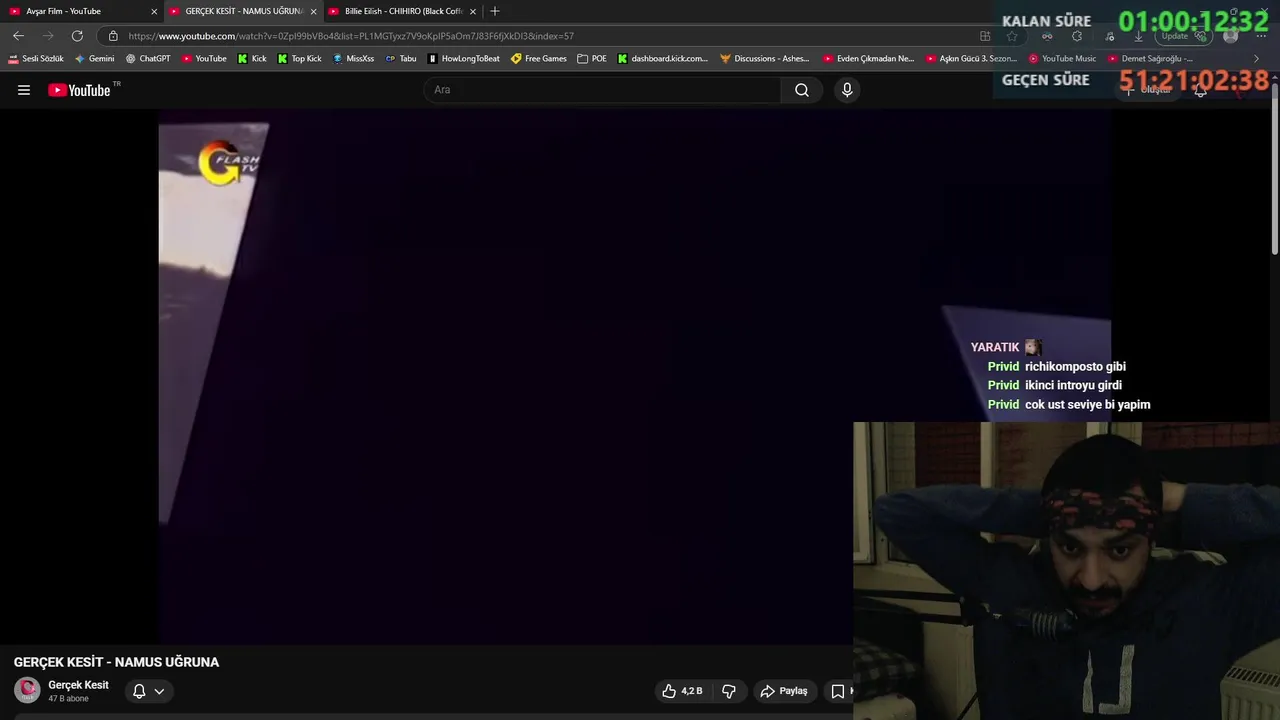
Task: Open the media control music note icon
Action: click(1110, 36)
